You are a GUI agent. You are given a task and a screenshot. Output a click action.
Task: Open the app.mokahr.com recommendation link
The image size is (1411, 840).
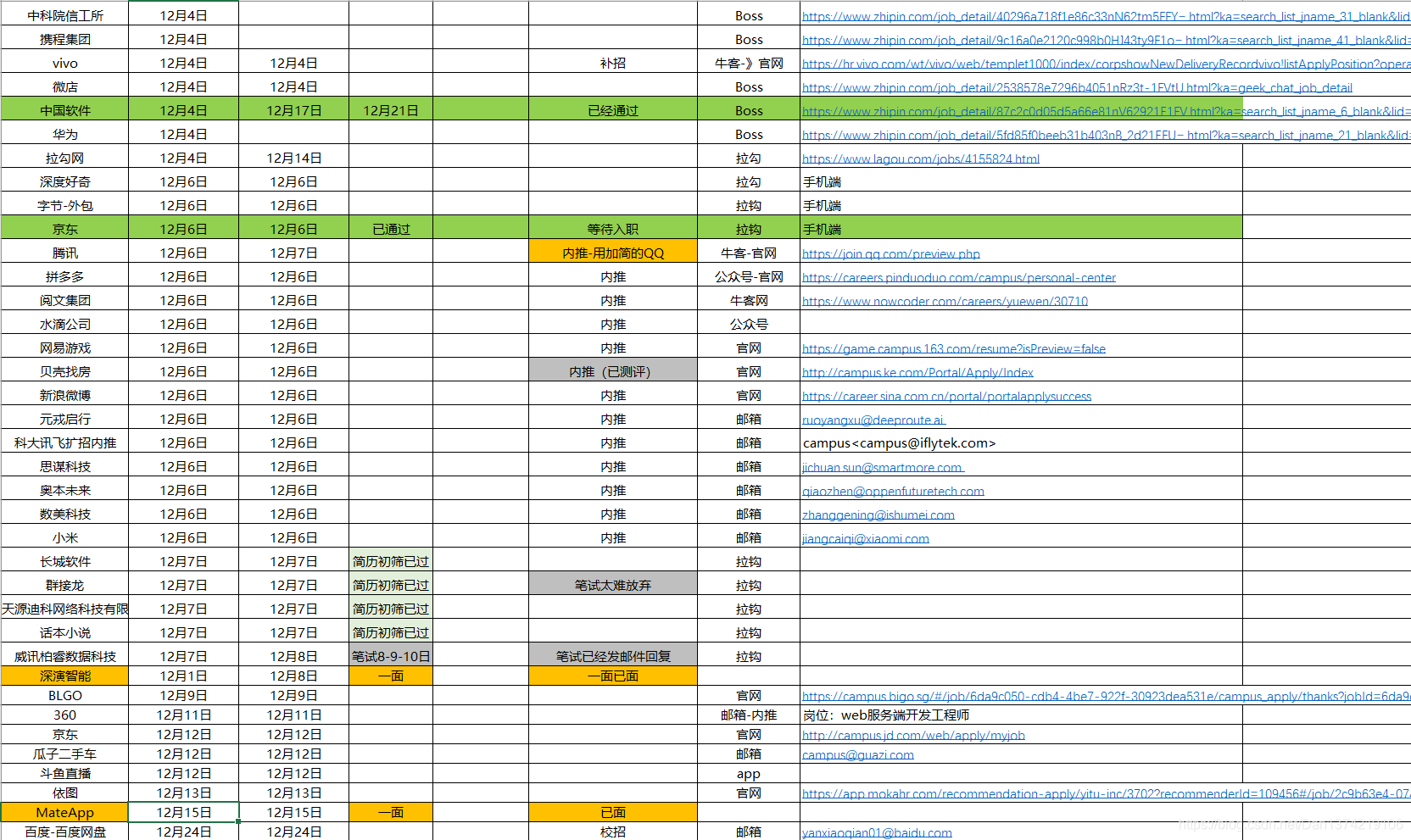coord(1106,793)
